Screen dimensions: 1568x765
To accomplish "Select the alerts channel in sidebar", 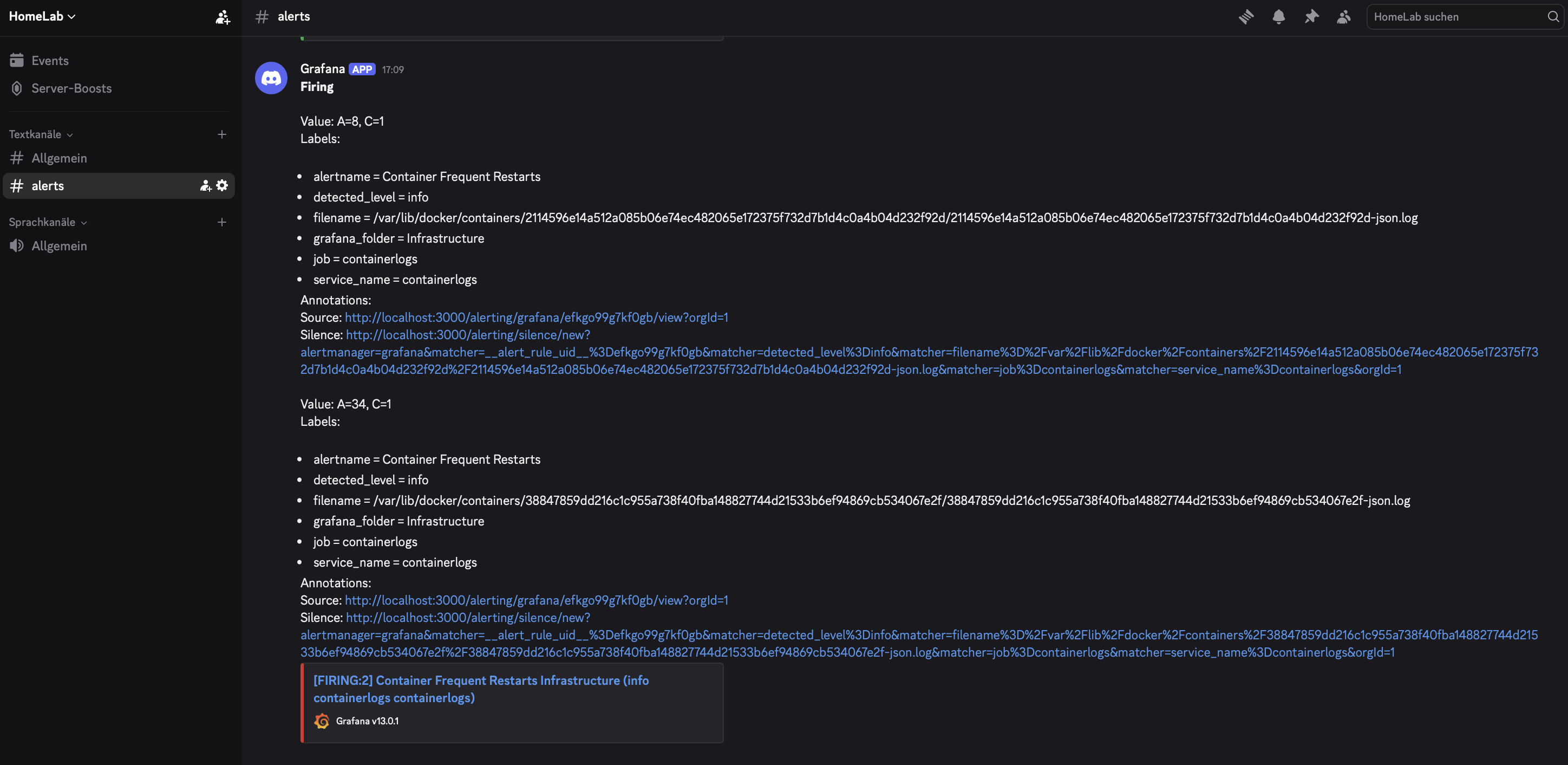I will pos(119,186).
